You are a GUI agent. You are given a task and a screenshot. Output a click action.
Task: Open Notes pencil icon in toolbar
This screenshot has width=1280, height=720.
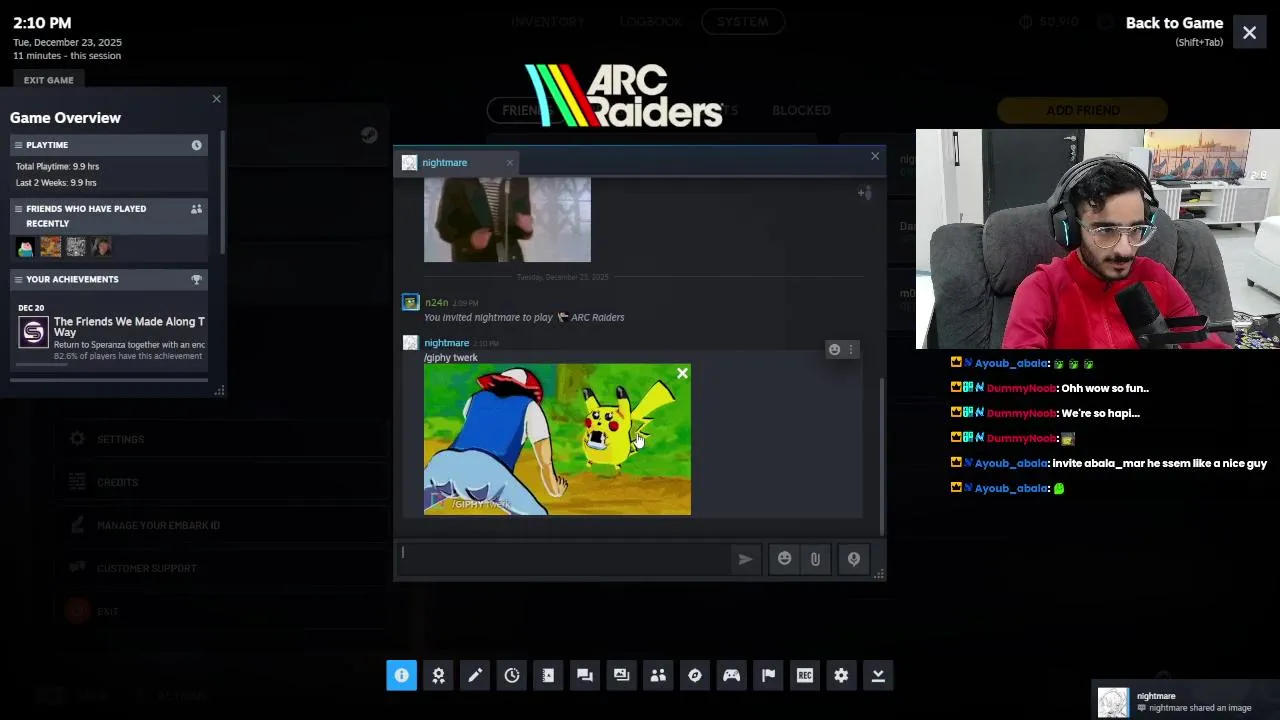[475, 676]
